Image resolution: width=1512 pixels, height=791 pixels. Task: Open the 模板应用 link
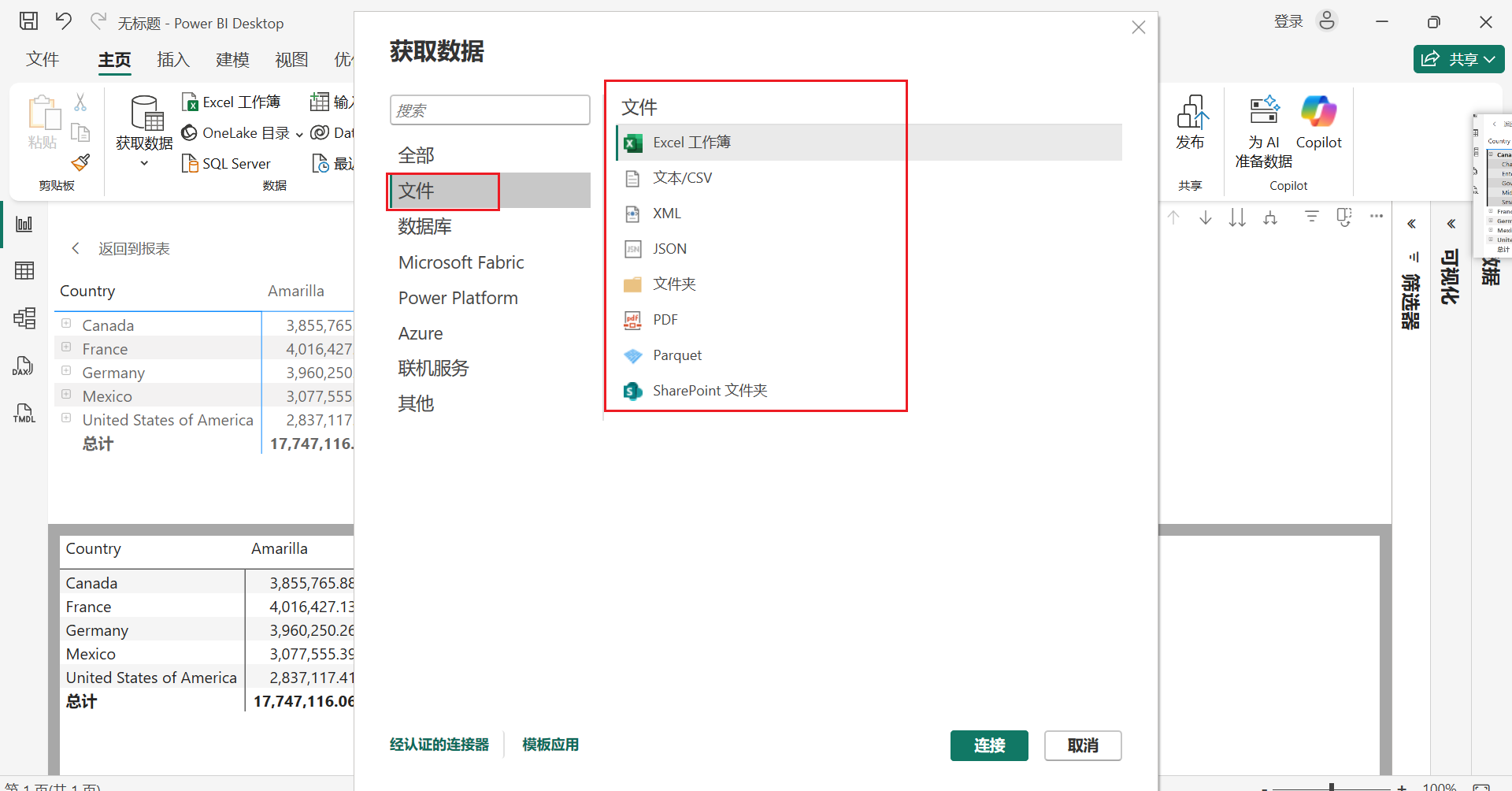tap(550, 745)
